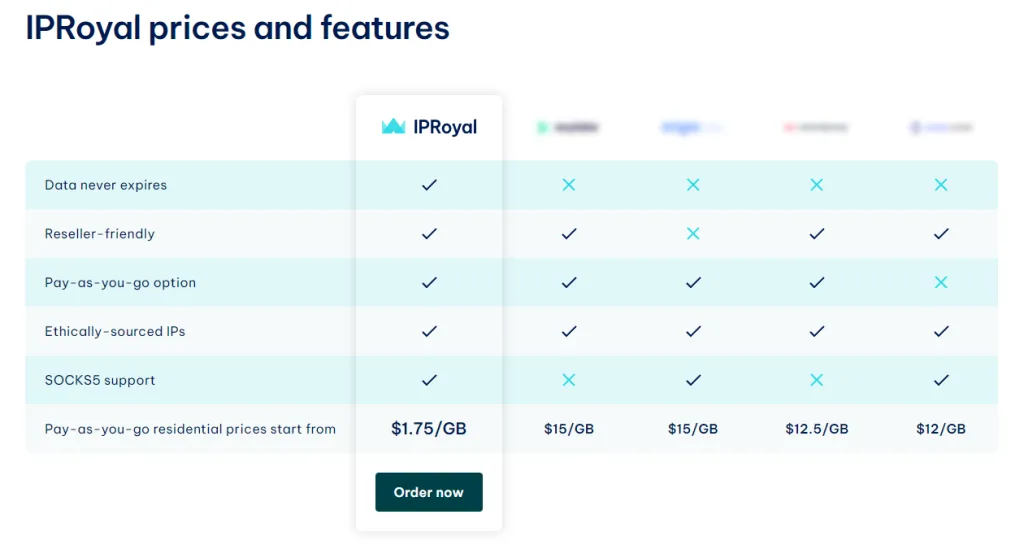Click the X in the Data never expires row, last column
The image size is (1024, 545).
[x=941, y=185]
